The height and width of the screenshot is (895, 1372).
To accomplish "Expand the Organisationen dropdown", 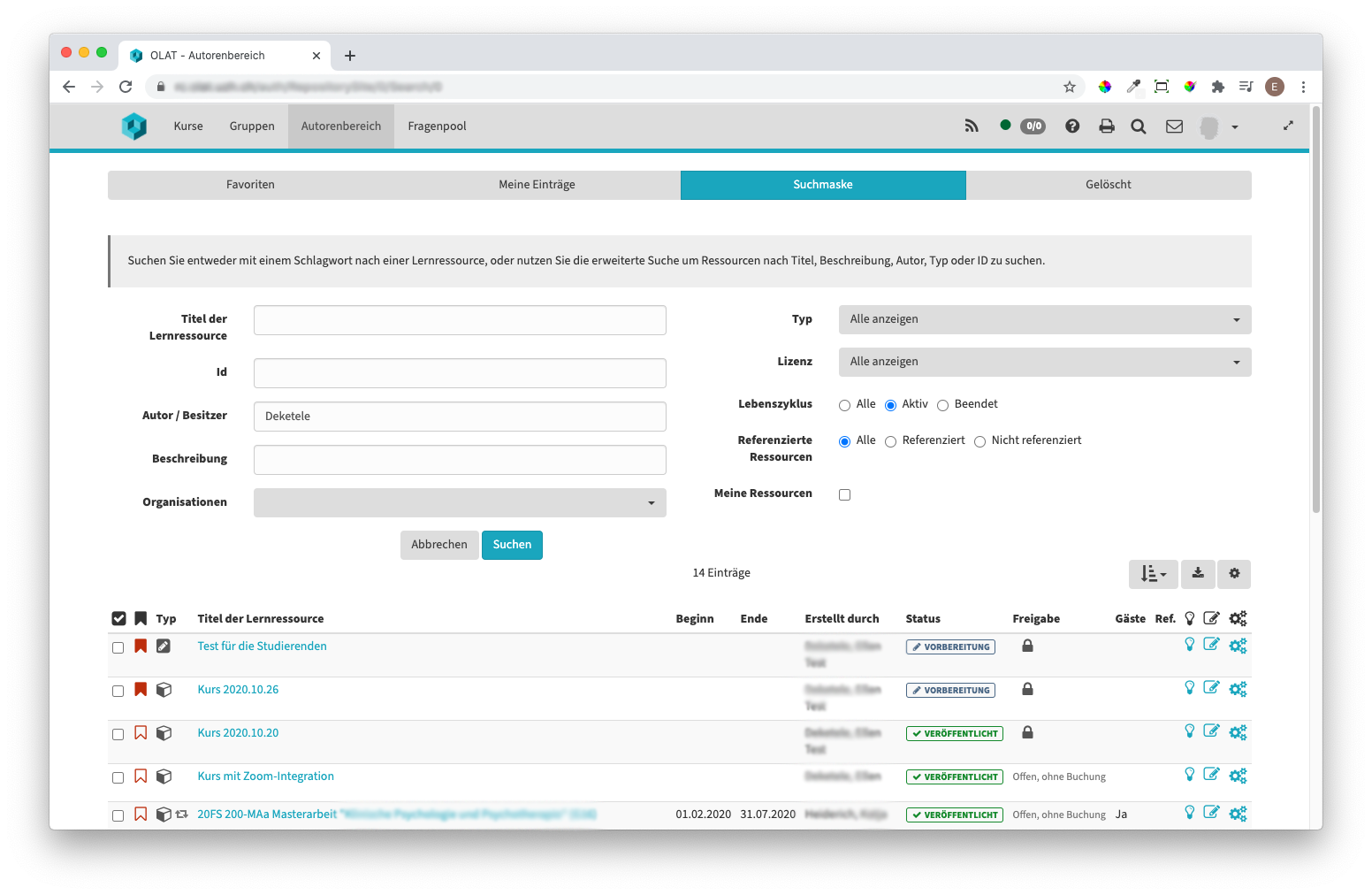I will (x=460, y=502).
